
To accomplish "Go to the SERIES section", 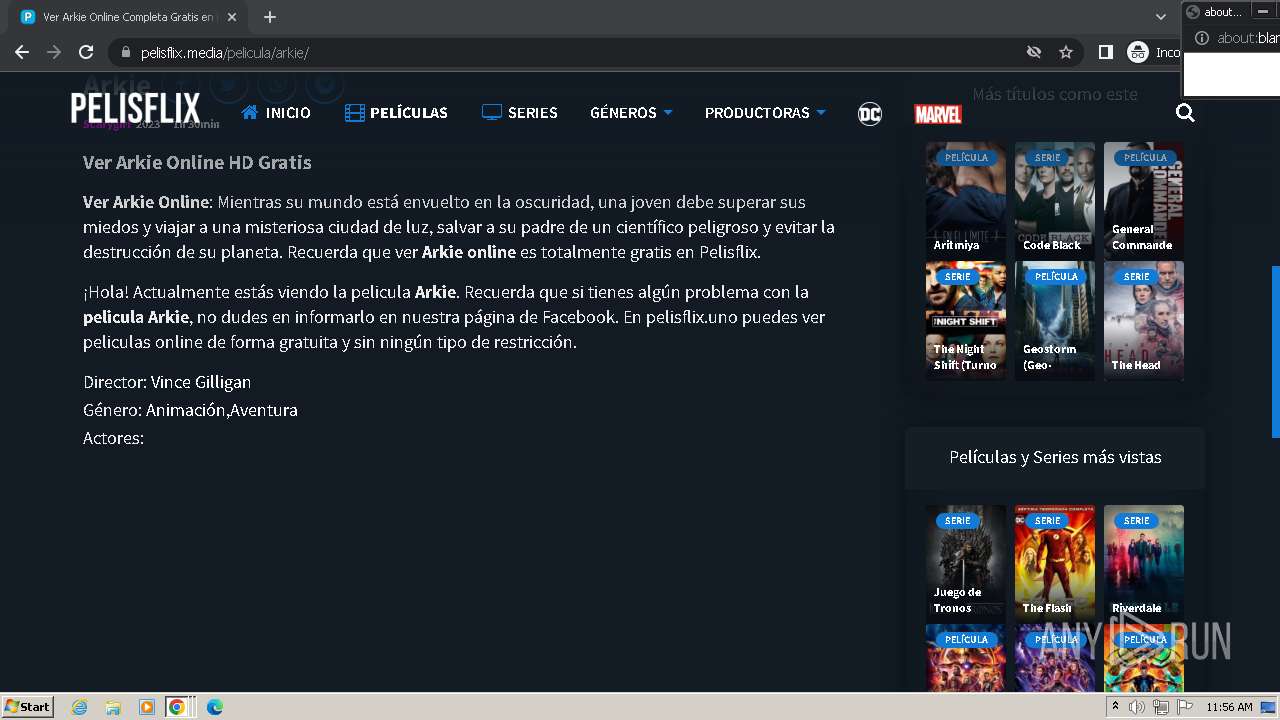I will pos(520,113).
